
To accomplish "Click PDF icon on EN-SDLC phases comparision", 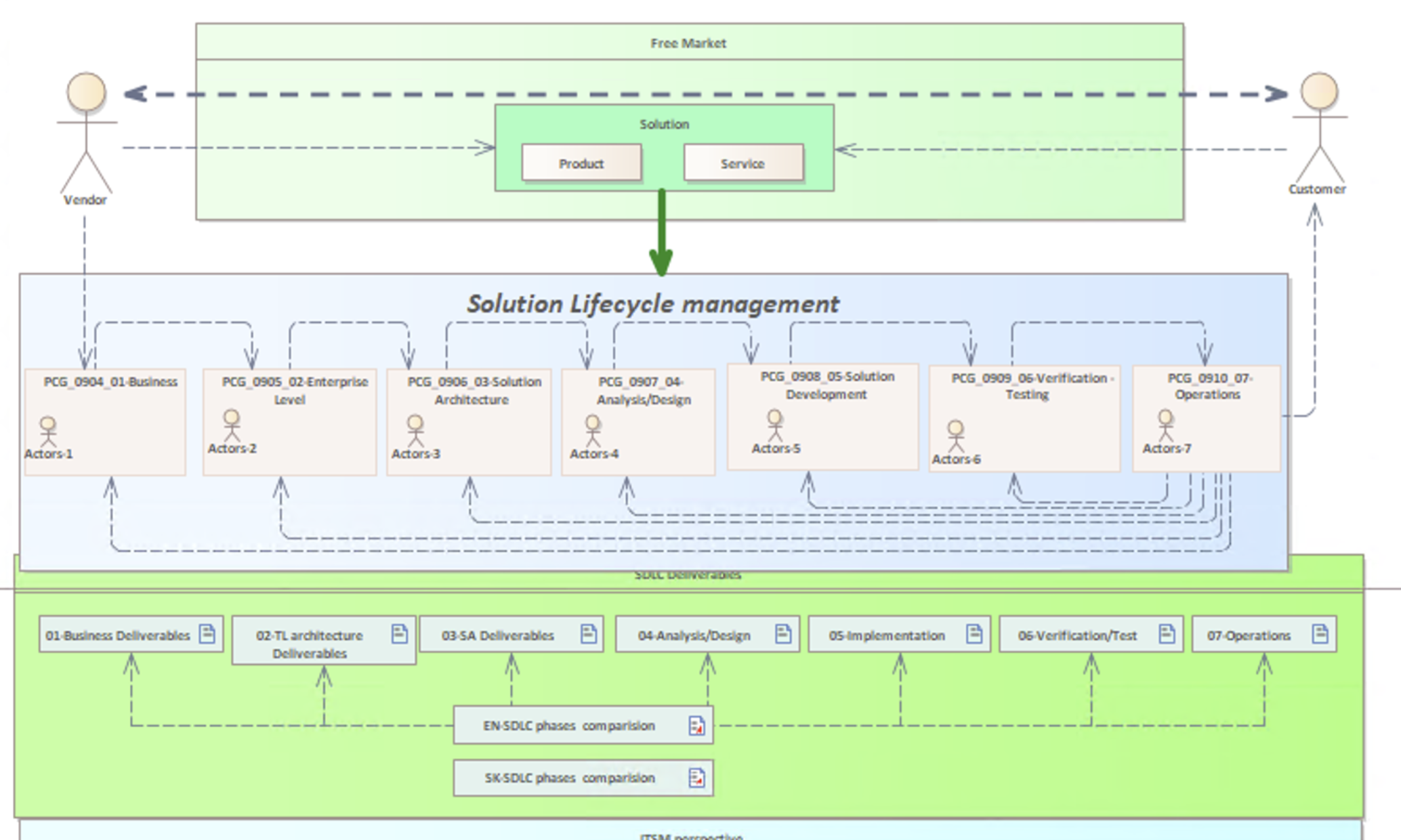I will [696, 726].
